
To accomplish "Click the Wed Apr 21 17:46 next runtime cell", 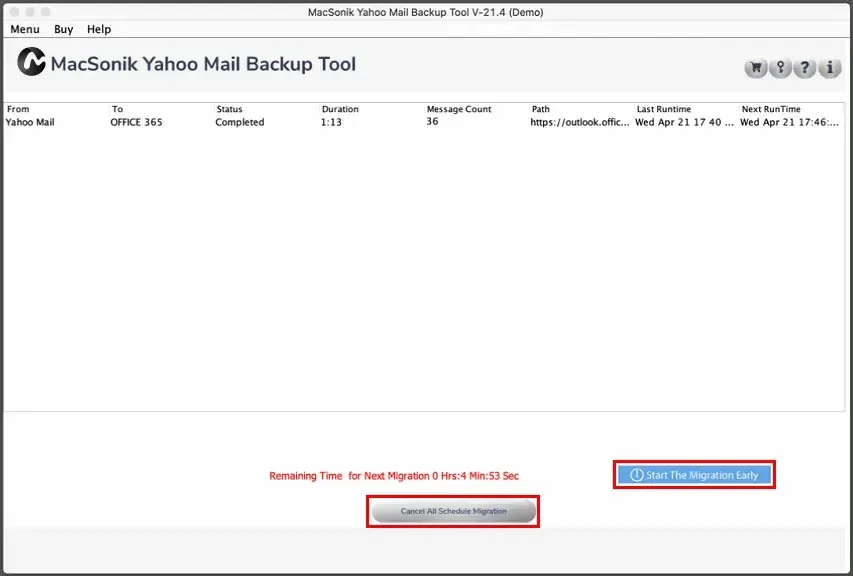I will (x=789, y=122).
